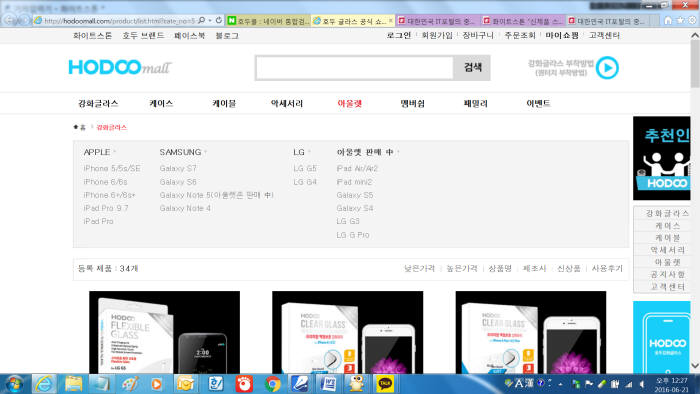Image resolution: width=700 pixels, height=394 pixels.
Task: Open the browser Tools gear icon
Action: [x=692, y=21]
